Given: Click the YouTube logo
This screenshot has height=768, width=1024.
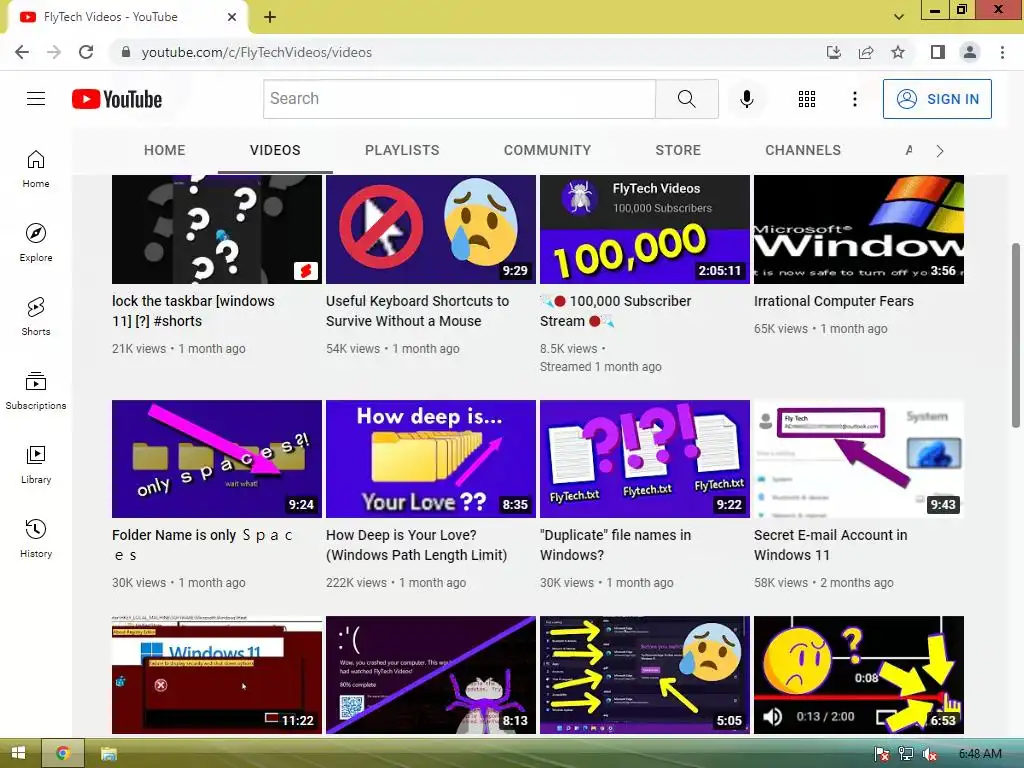Looking at the screenshot, I should [x=117, y=99].
